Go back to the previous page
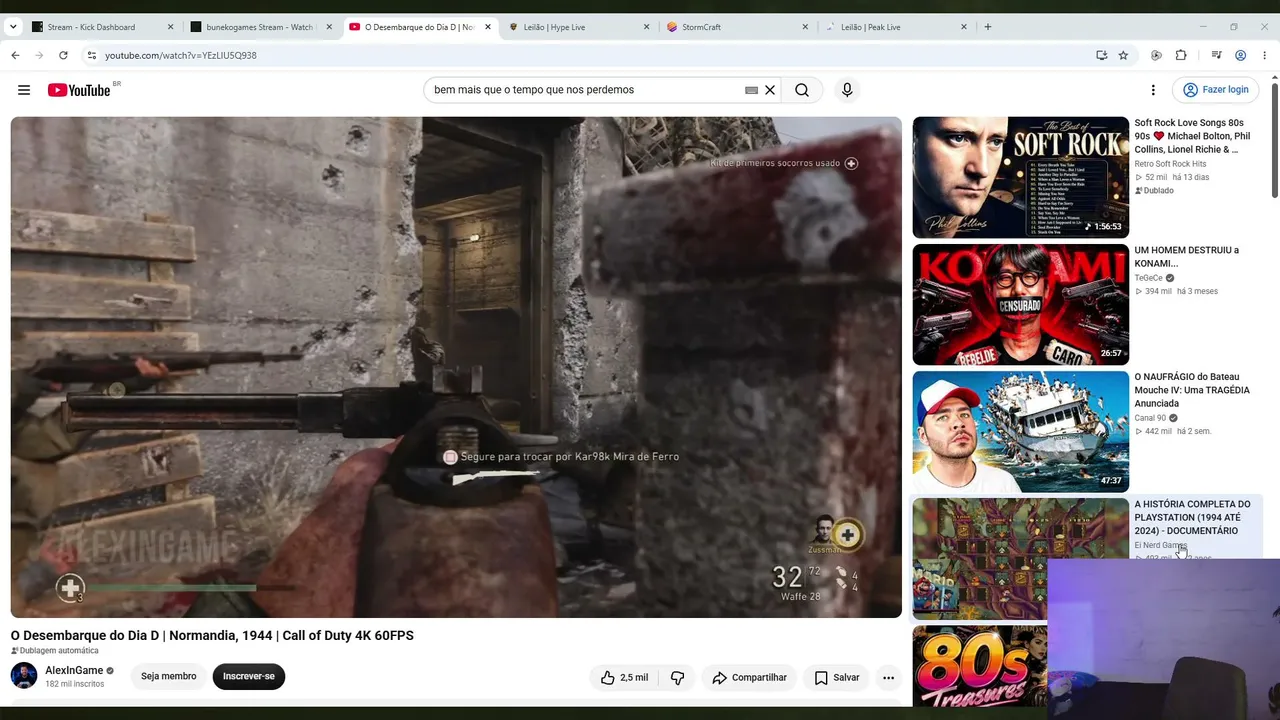 click(x=15, y=55)
